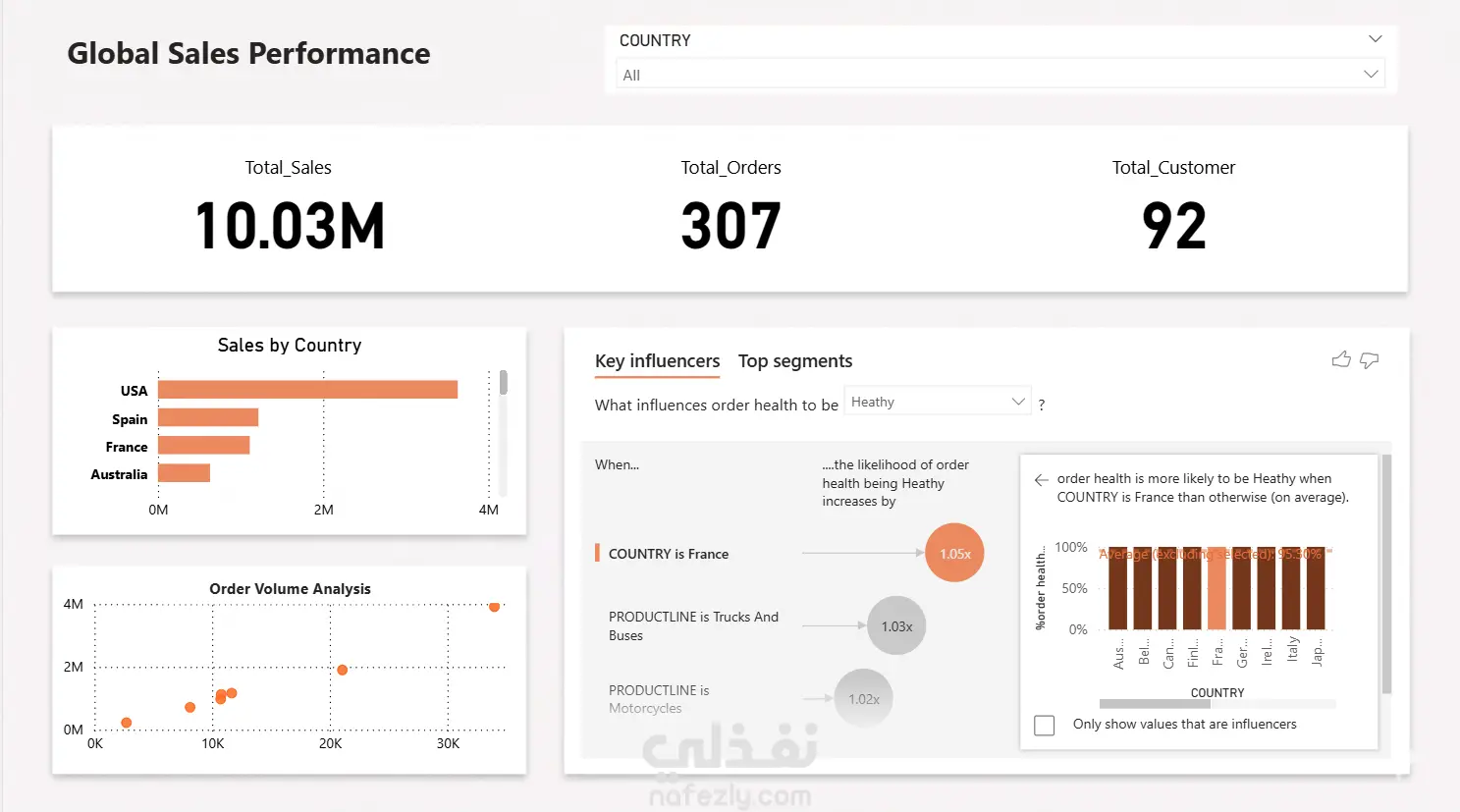
Task: Click the 1.03x influencer bubble
Action: tap(896, 625)
